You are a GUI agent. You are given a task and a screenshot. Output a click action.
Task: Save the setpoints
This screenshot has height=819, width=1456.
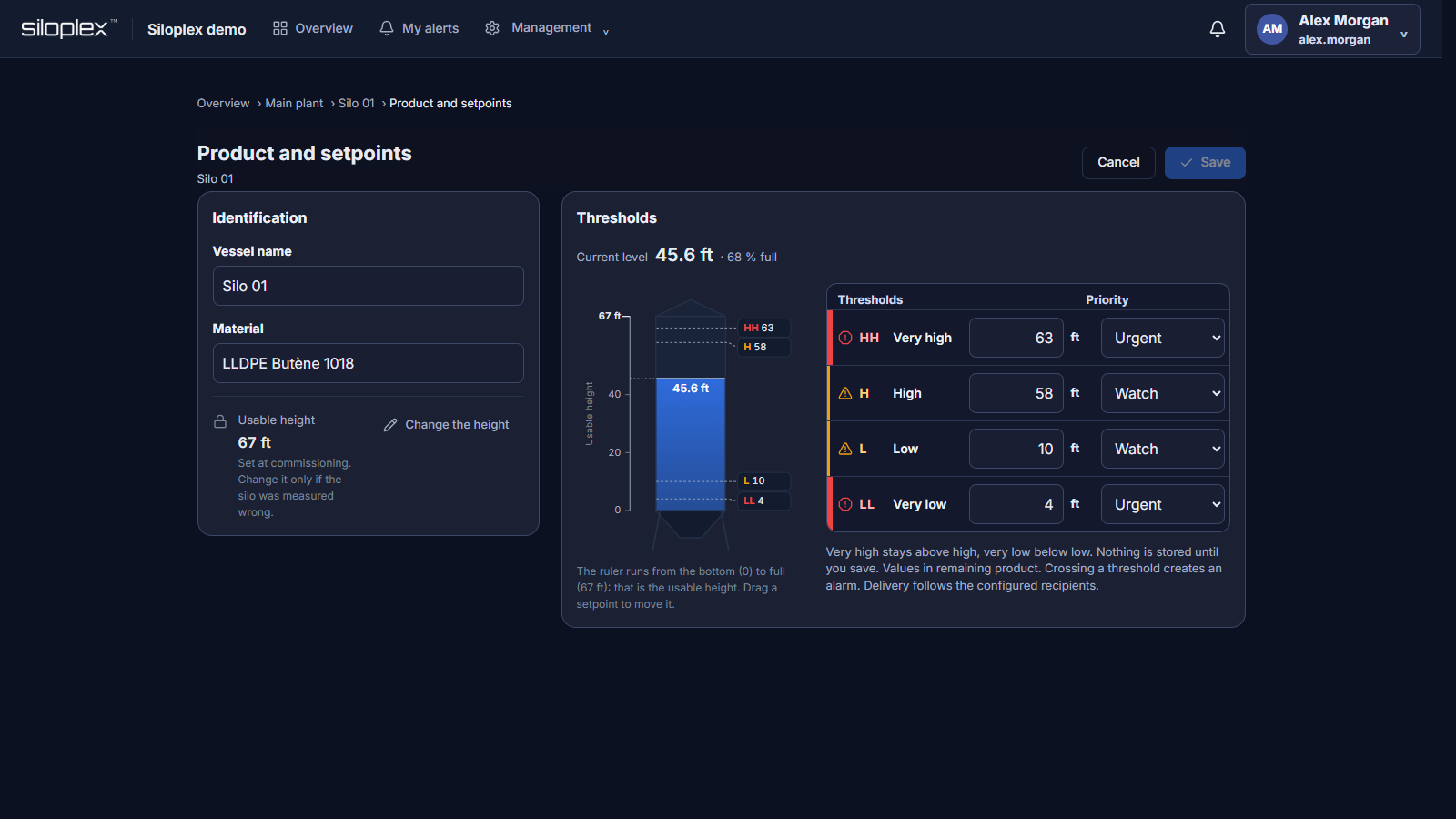(x=1205, y=163)
